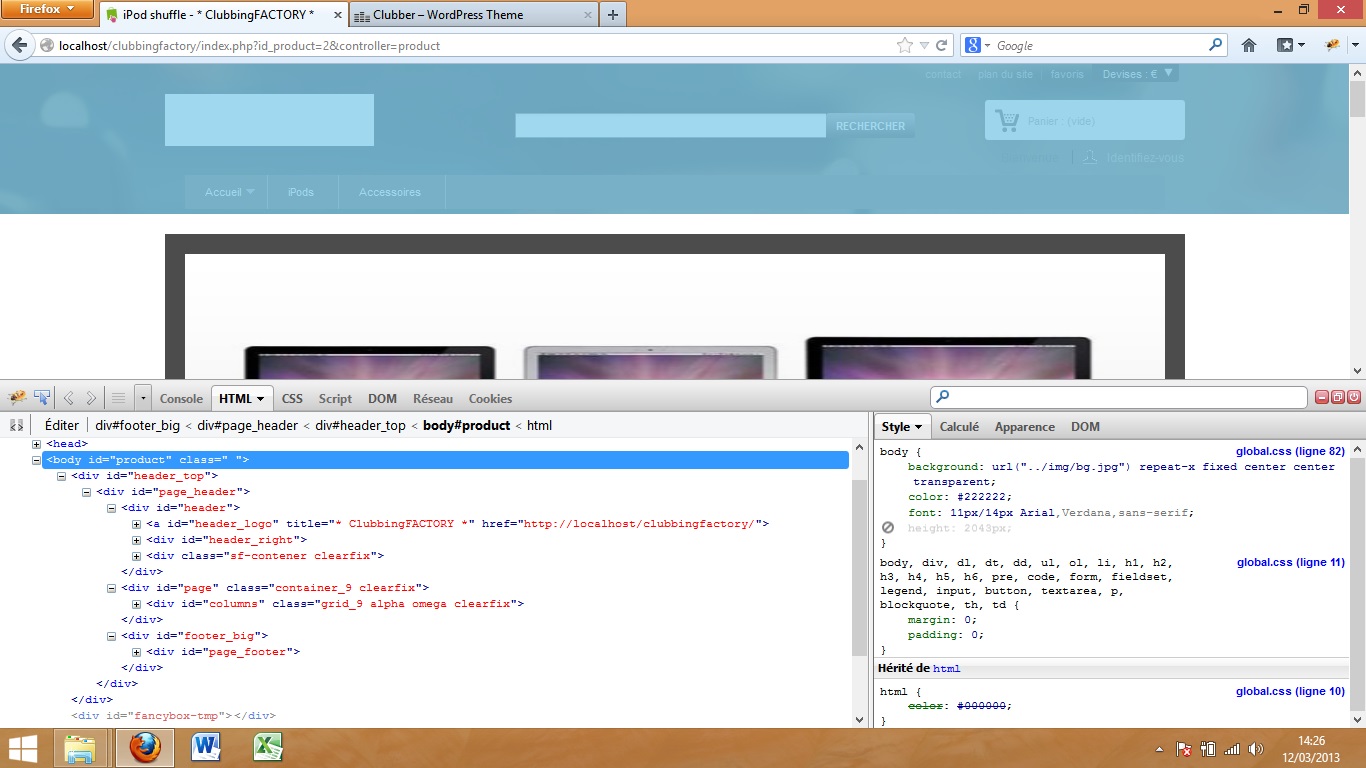Open the shopping cart Panier icon
This screenshot has height=768, width=1366.
1007,120
